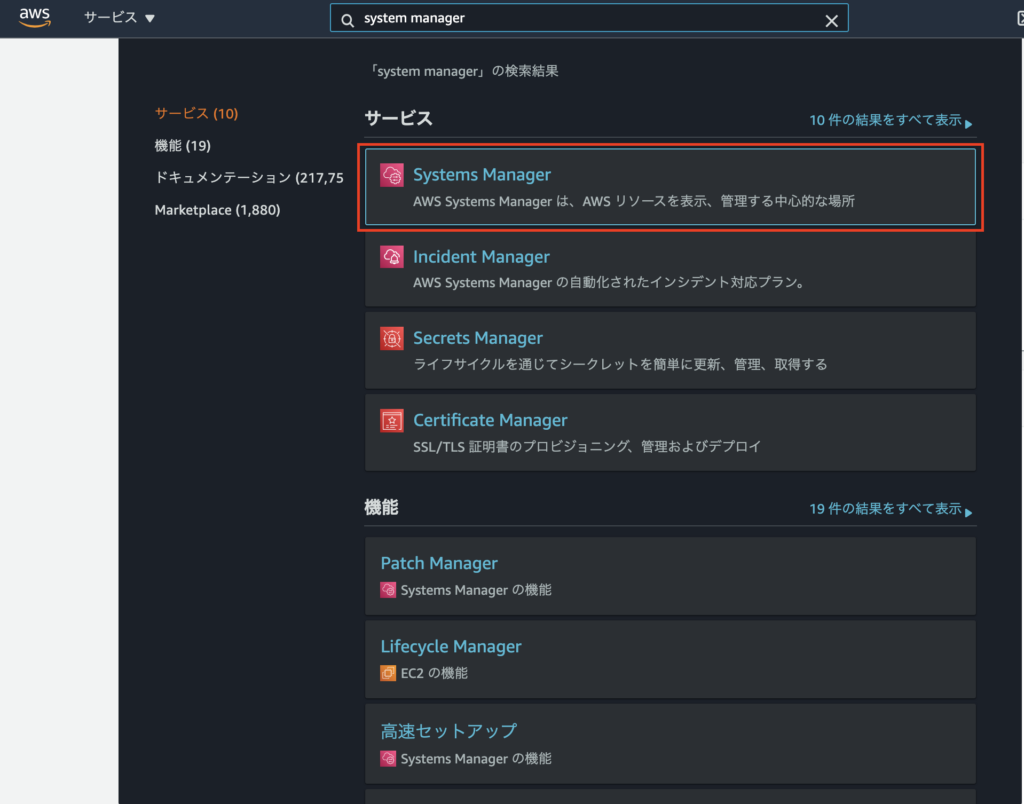Click the サービス dropdown triangle
The width and height of the screenshot is (1024, 804).
150,18
